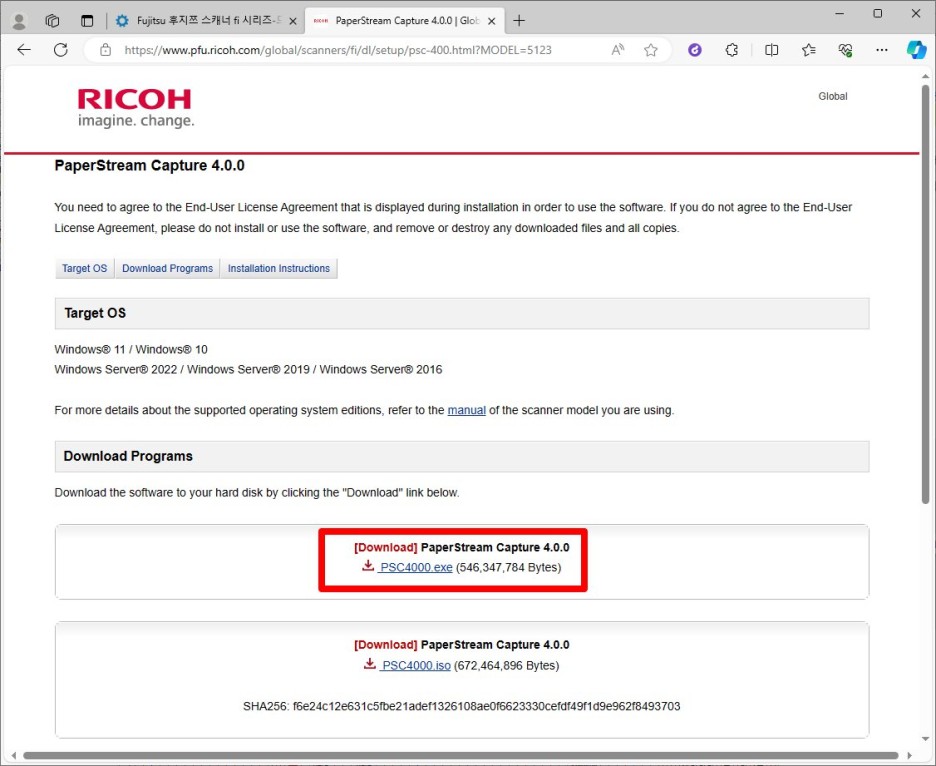Select the PaperStream Capture 4.0.0 browser tab
The image size is (936, 766).
(405, 21)
